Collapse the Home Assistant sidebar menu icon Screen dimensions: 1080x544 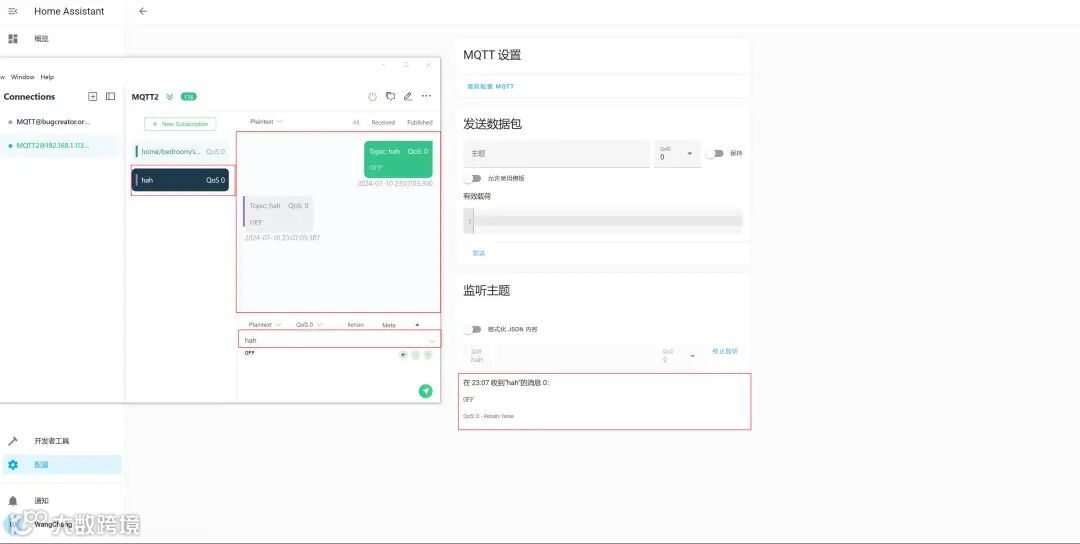12,11
